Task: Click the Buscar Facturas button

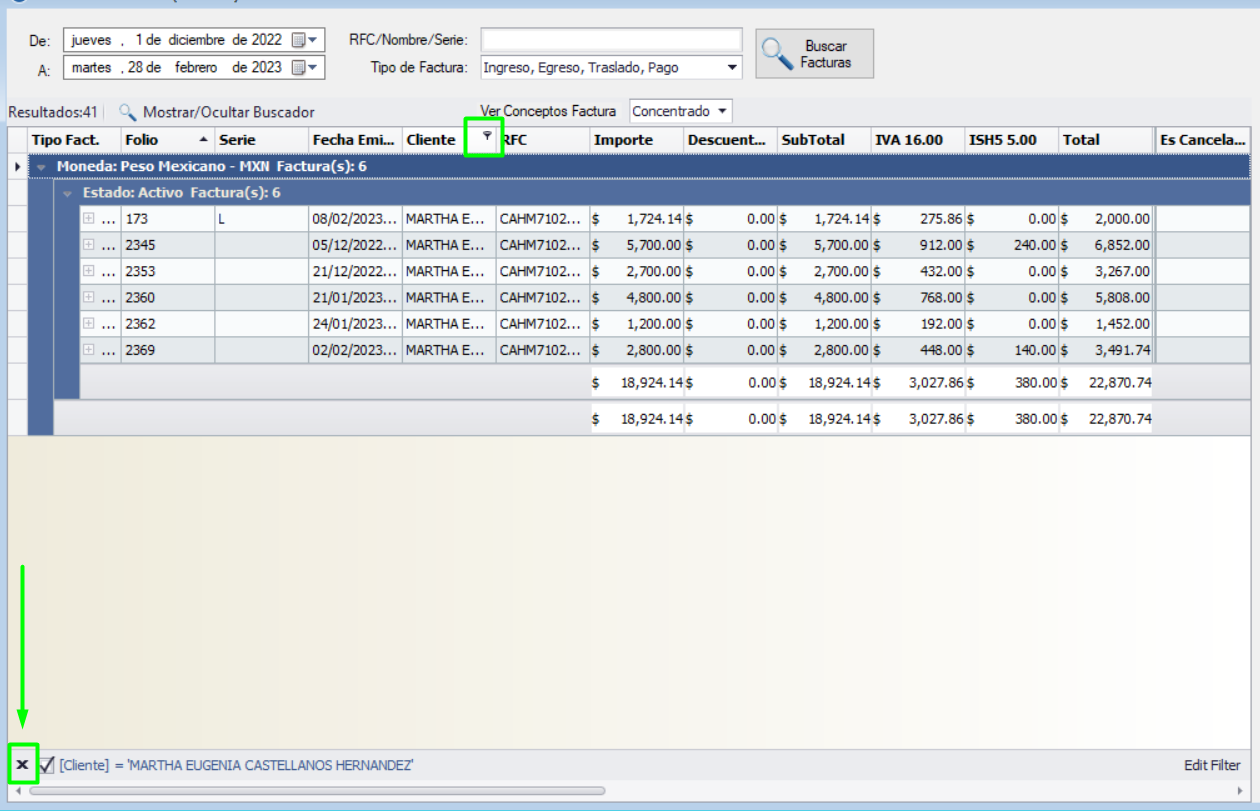Action: tap(815, 54)
